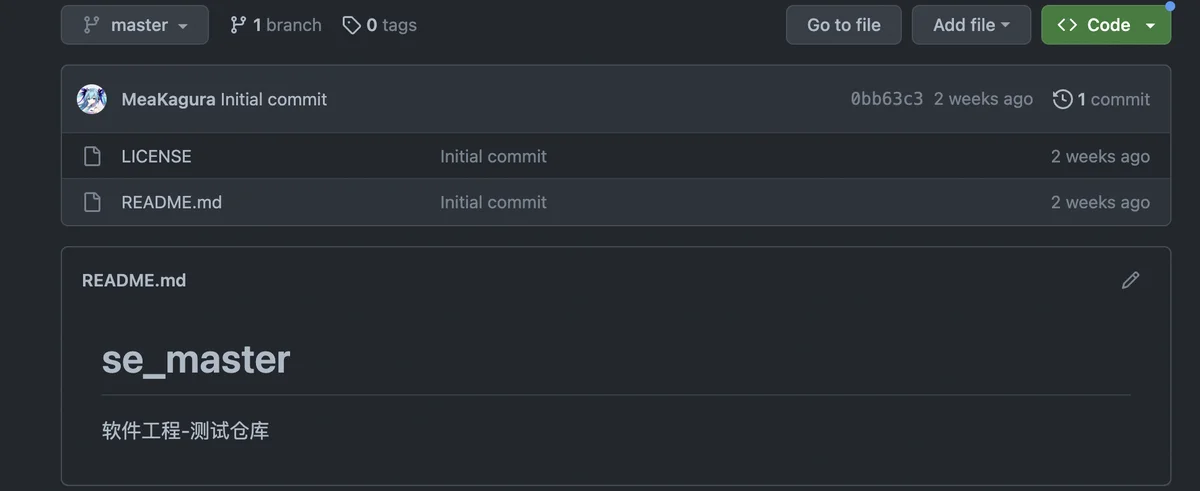1200x491 pixels.
Task: Open the LICENSE file
Action: coord(156,156)
